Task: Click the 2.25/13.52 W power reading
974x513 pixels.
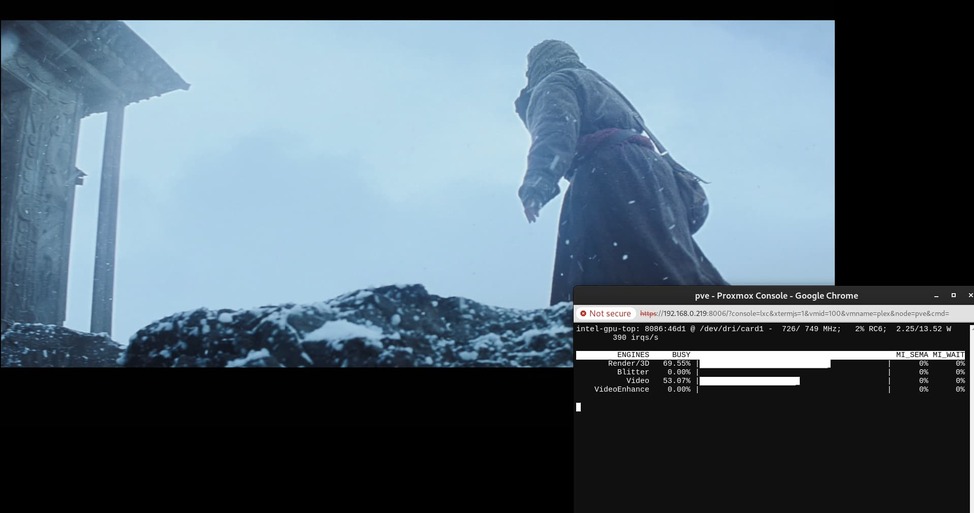Action: click(x=923, y=329)
